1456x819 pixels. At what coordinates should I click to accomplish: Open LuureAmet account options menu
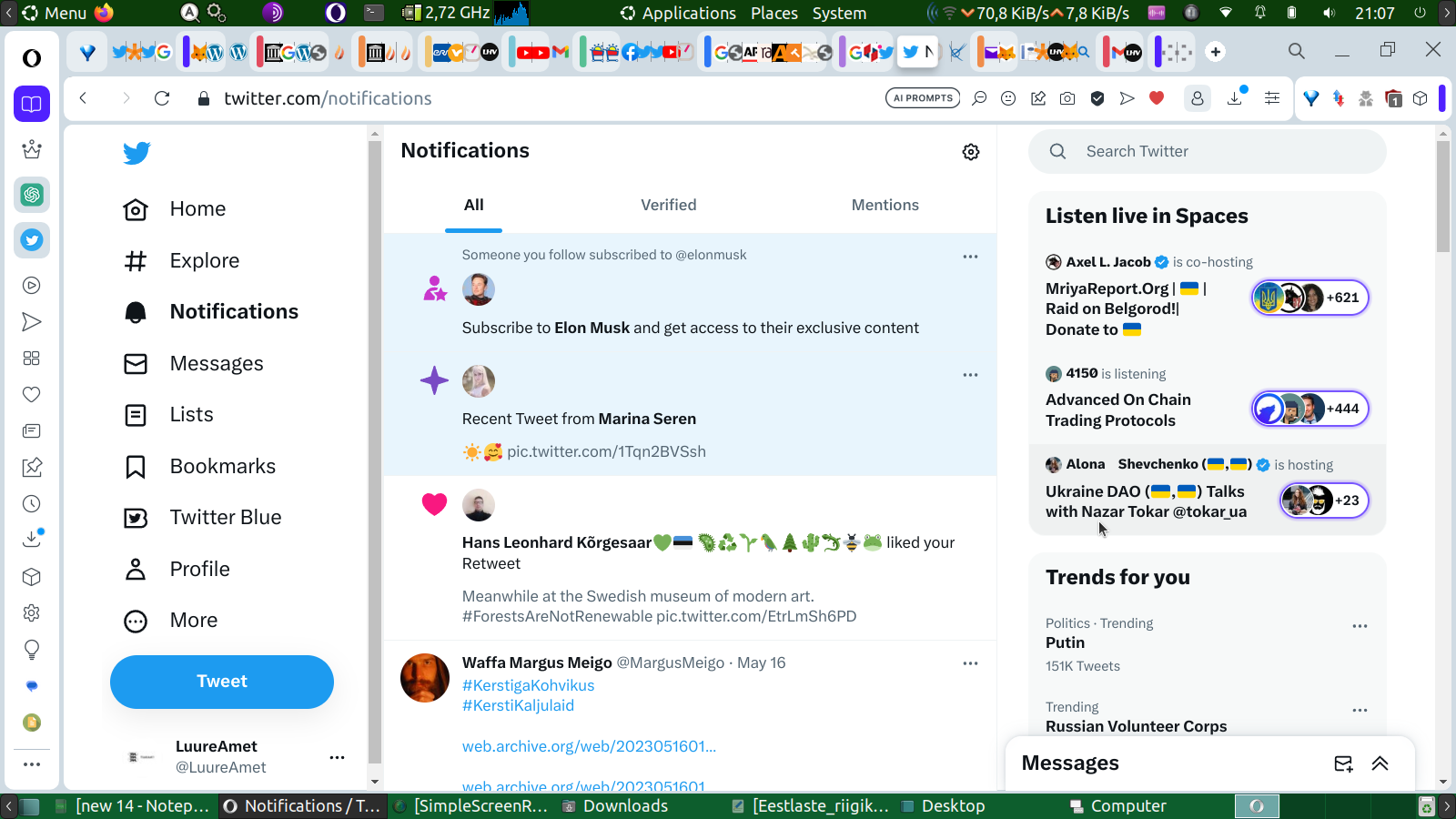(337, 757)
